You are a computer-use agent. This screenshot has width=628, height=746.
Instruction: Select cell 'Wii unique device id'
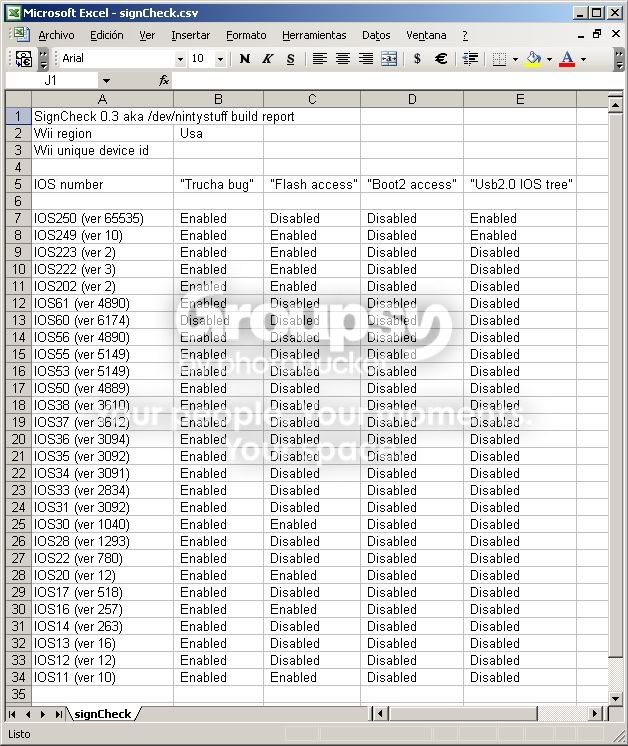102,151
